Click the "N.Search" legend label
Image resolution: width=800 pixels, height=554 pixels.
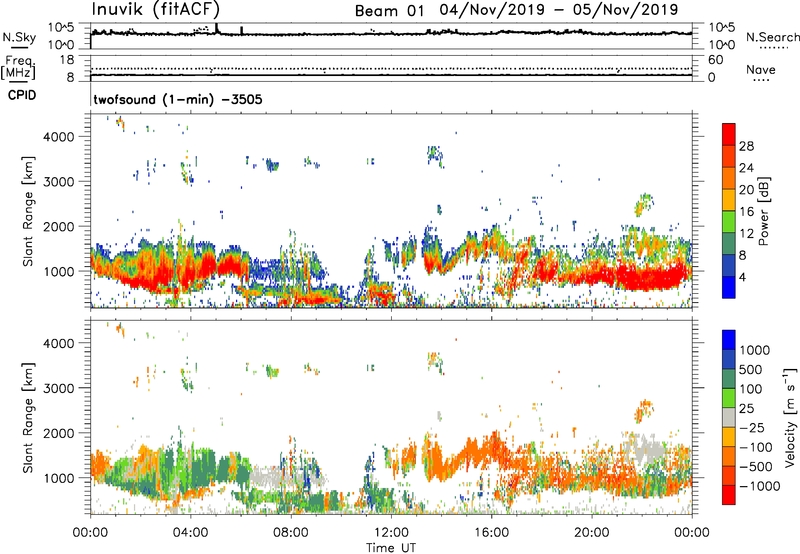point(772,37)
